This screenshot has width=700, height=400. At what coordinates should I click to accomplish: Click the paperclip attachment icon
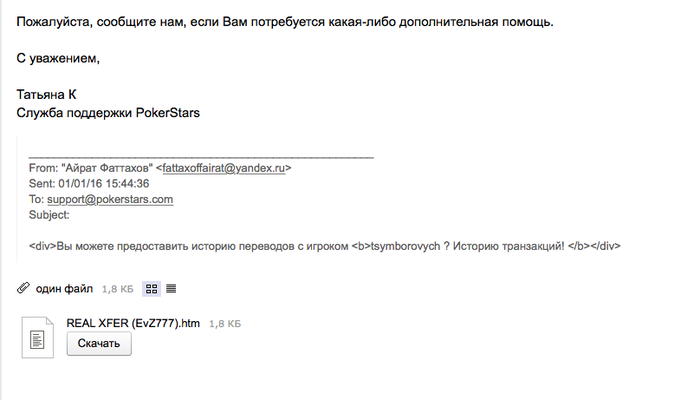click(x=23, y=289)
